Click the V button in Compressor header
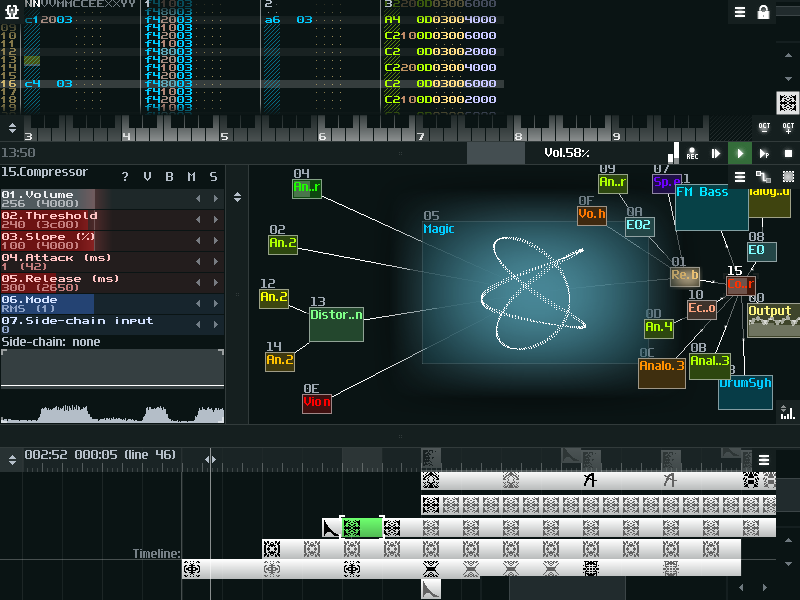The height and width of the screenshot is (600, 800). (x=147, y=177)
